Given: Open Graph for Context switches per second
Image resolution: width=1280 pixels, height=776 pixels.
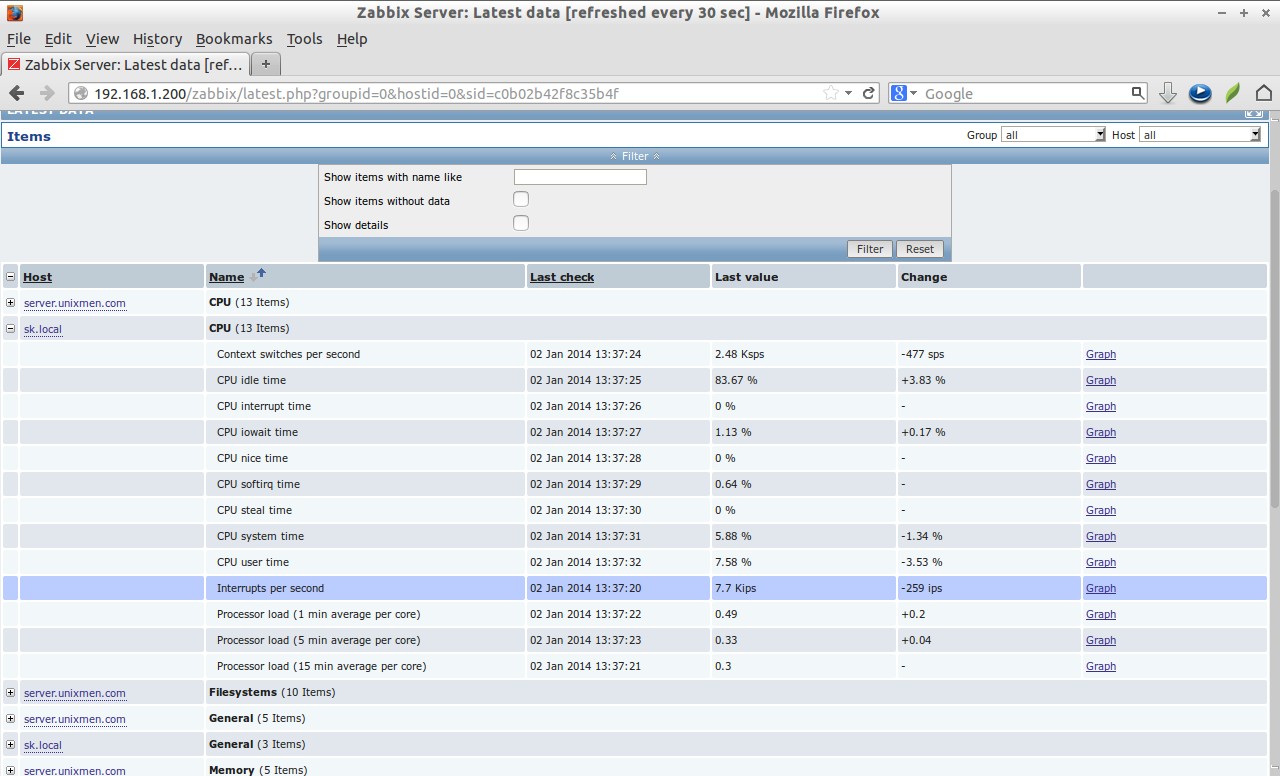Looking at the screenshot, I should coord(1101,354).
